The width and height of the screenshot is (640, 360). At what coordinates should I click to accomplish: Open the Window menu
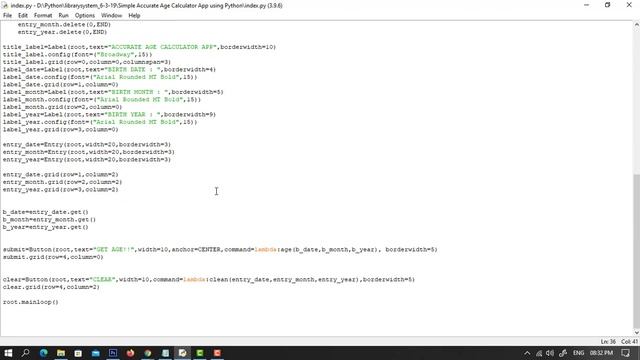111,16
